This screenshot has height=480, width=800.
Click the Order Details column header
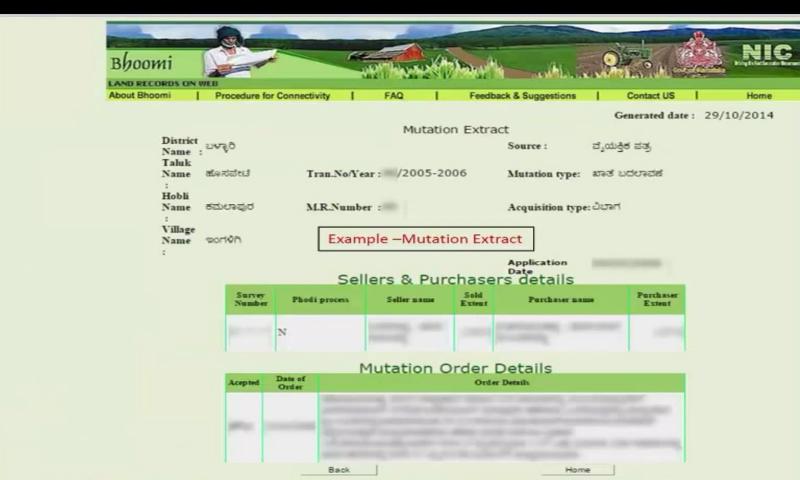(502, 383)
